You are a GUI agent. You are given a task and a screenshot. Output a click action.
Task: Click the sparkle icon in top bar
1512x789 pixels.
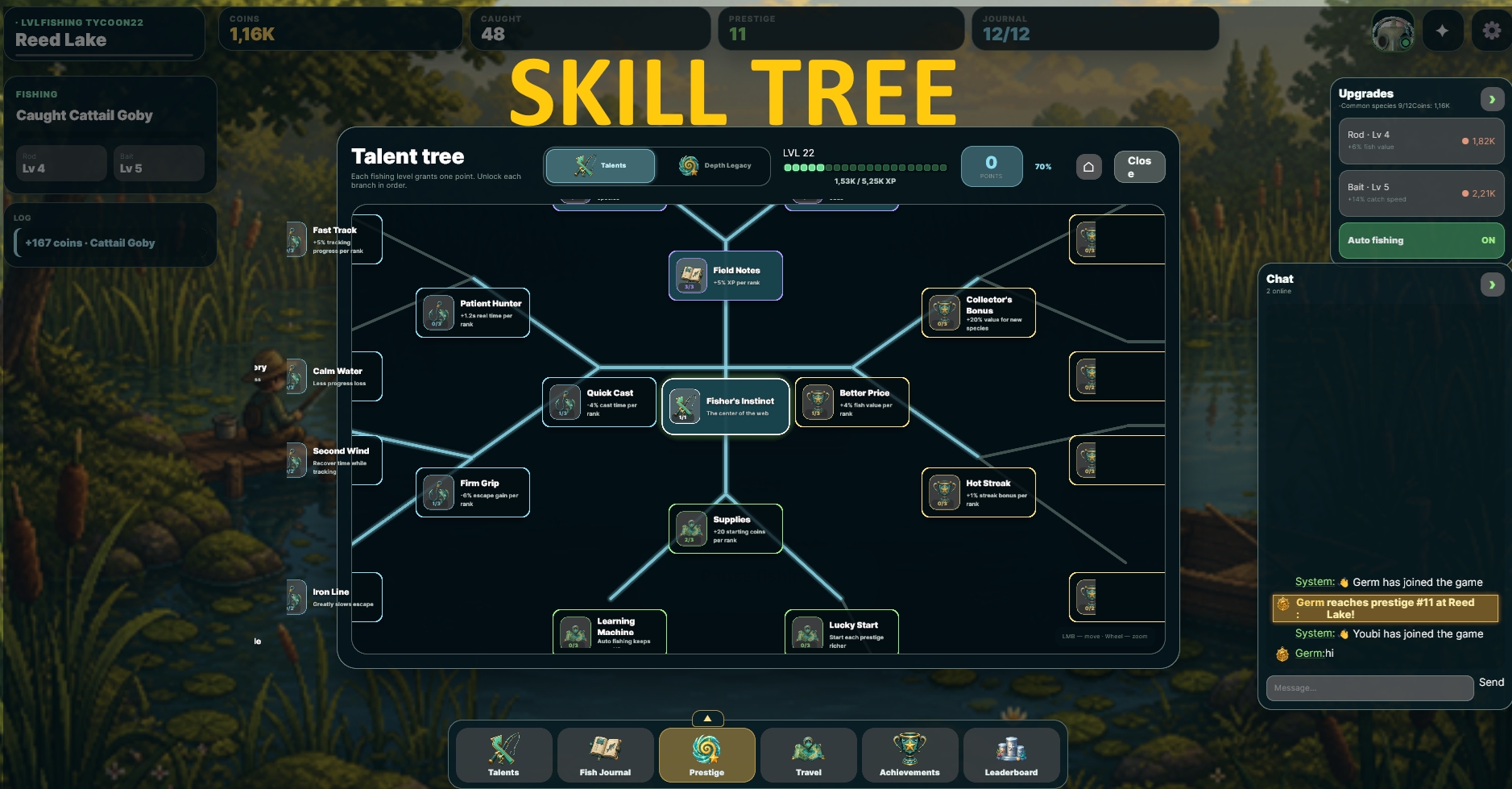[x=1442, y=31]
